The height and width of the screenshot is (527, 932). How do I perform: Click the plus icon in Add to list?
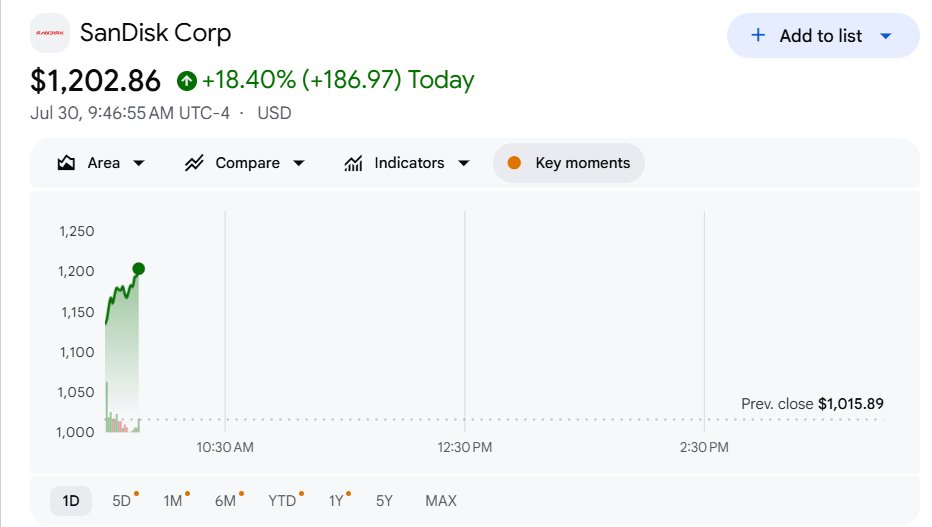pos(758,35)
